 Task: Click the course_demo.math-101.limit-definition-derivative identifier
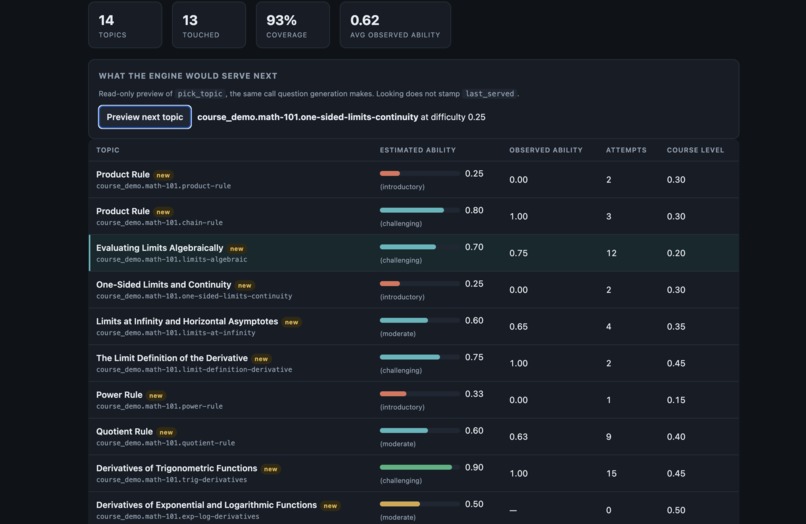pyautogui.click(x=194, y=370)
